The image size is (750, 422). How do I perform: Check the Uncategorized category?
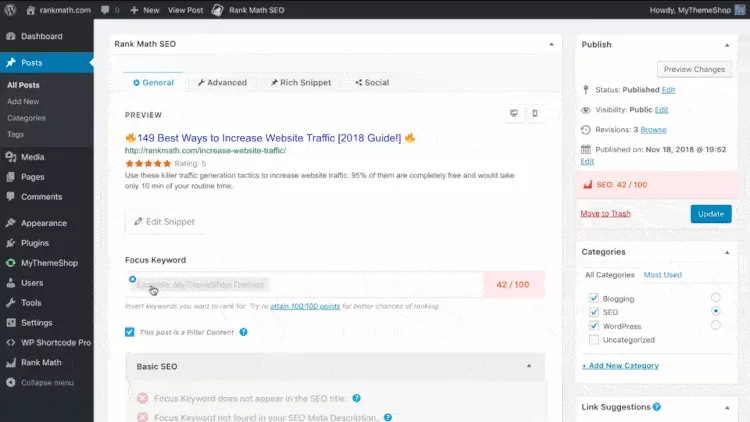594,340
